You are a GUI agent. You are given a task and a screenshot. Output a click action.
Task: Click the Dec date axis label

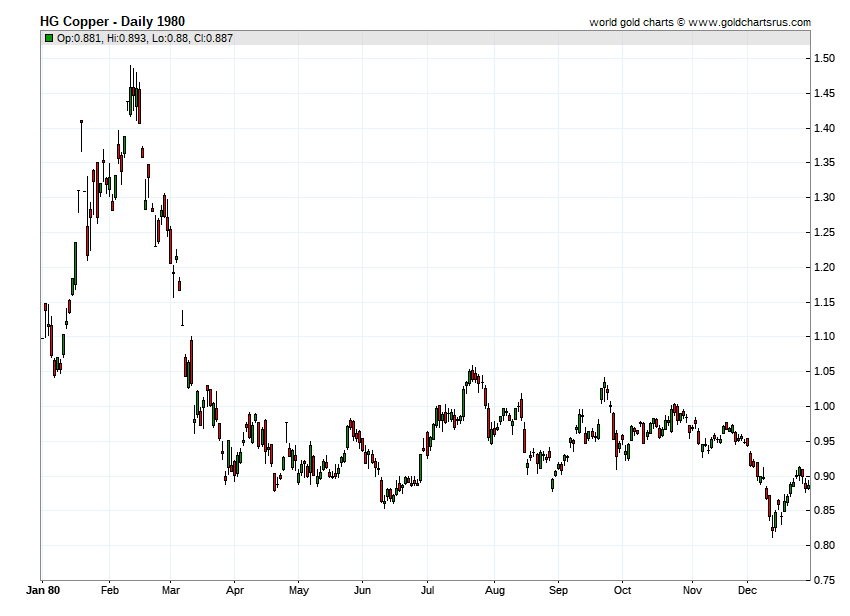click(747, 591)
